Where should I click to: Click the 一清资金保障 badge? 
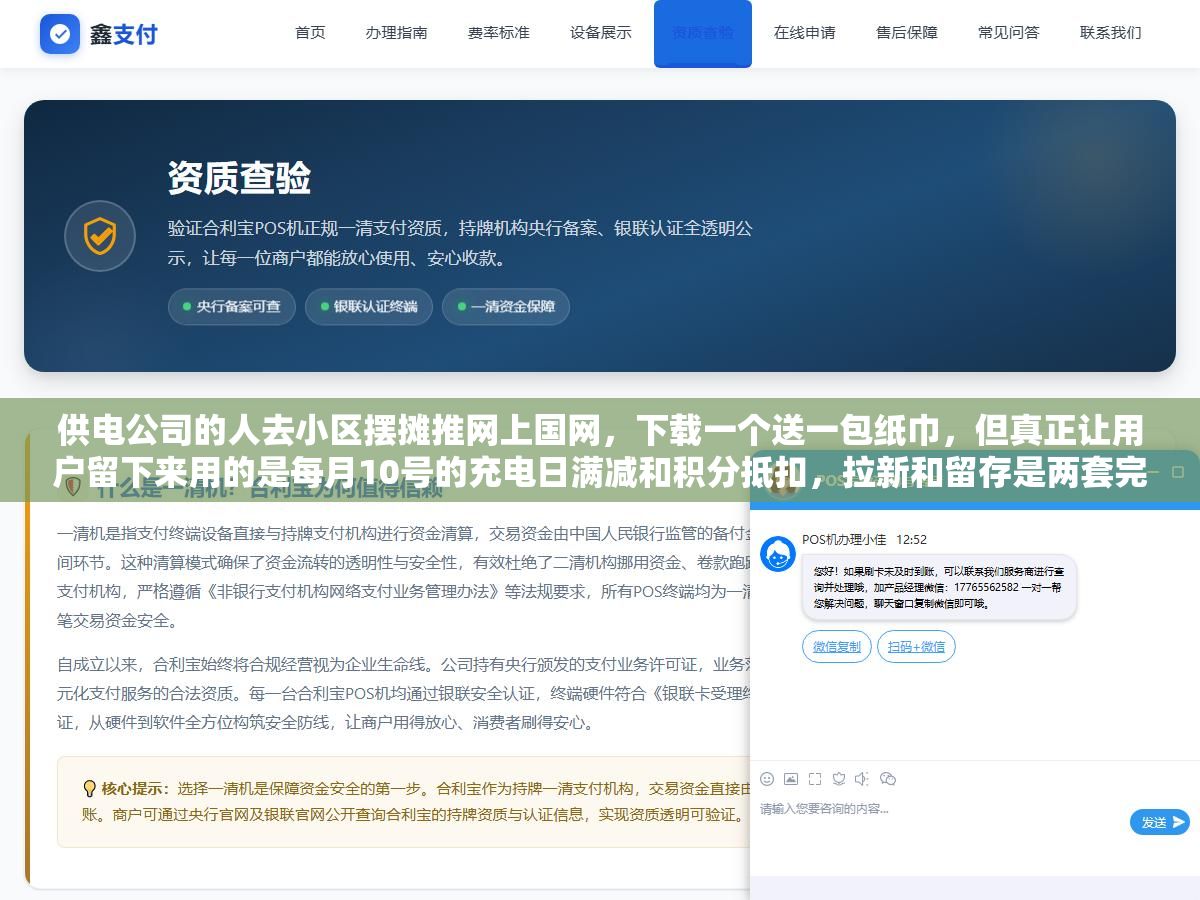tap(505, 307)
